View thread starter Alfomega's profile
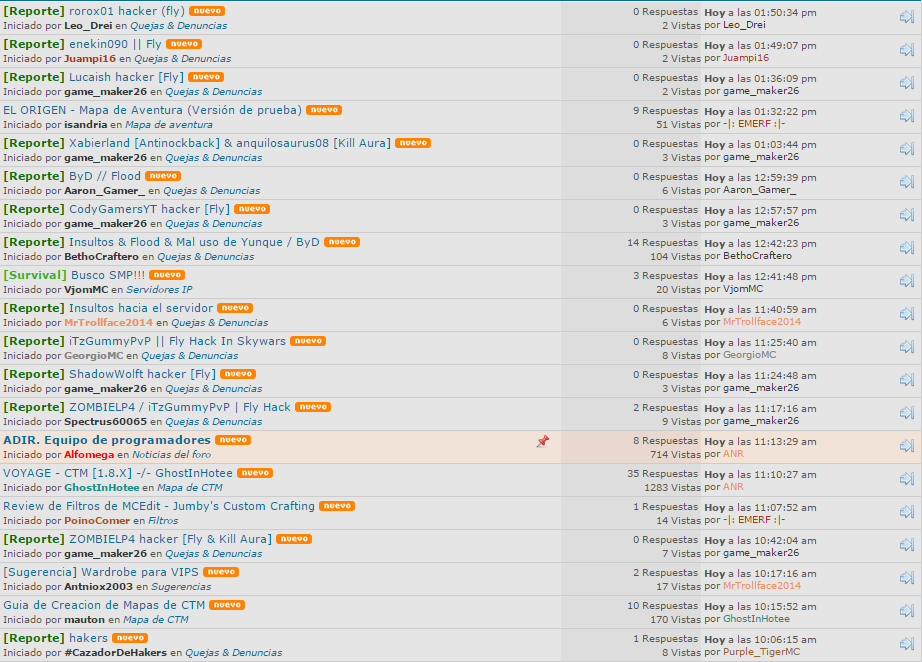The height and width of the screenshot is (662, 922). (89, 454)
